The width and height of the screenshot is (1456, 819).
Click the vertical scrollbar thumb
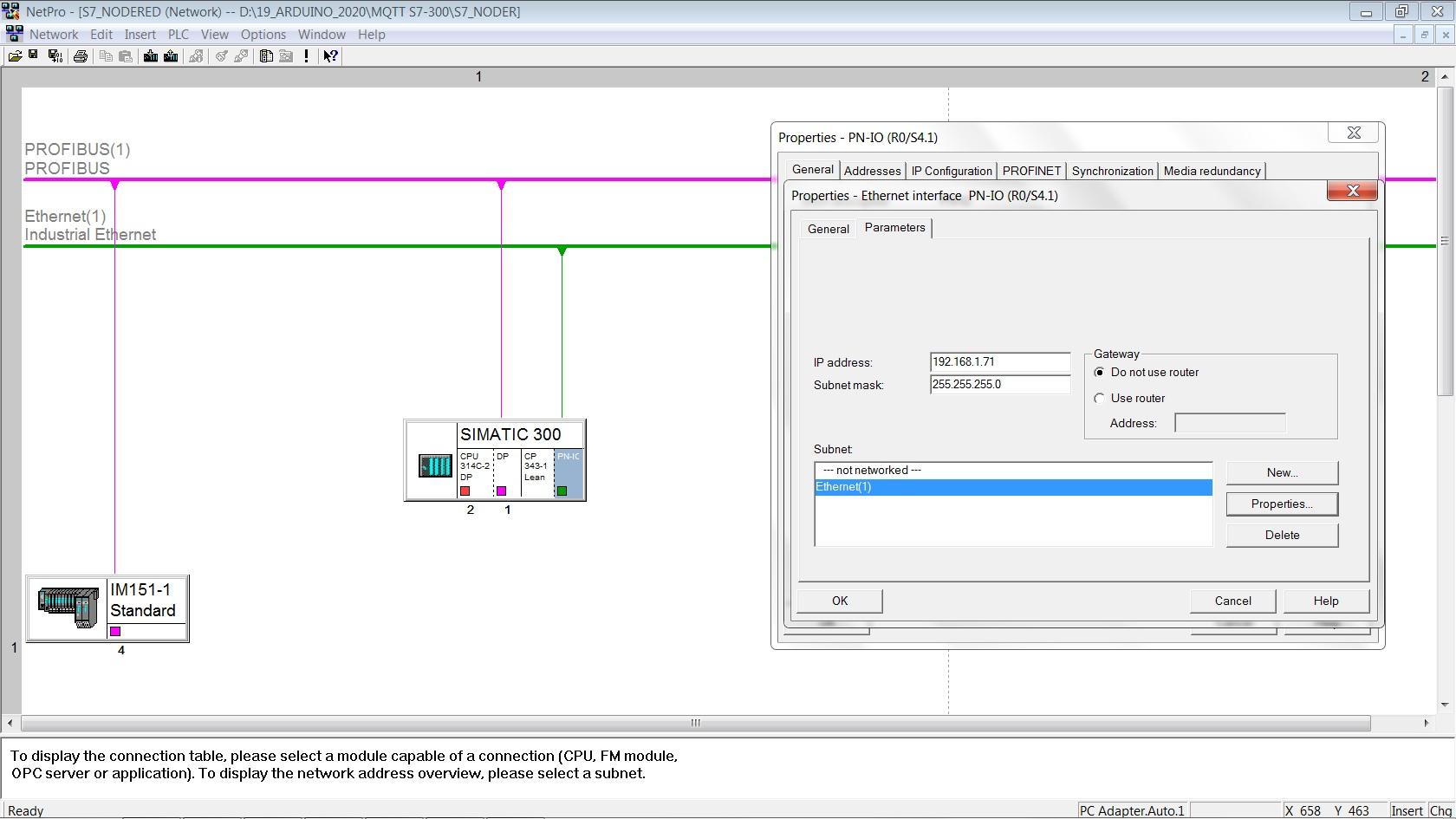tap(1444, 241)
